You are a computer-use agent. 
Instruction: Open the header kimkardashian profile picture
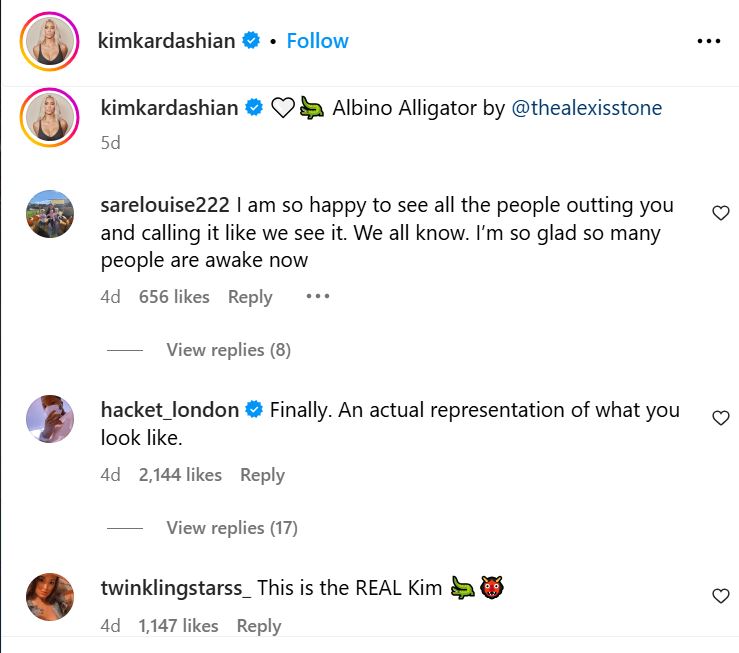pyautogui.click(x=48, y=41)
